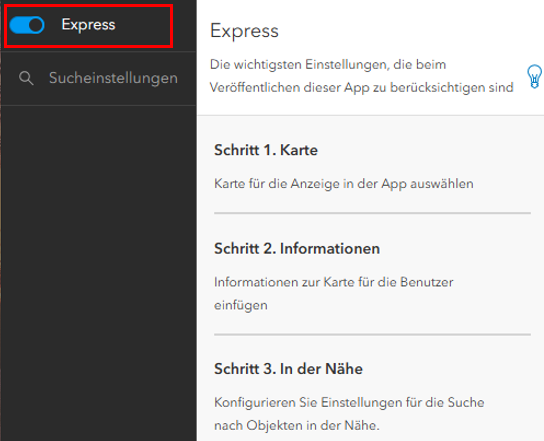Viewport: 544px width, 441px height.
Task: Click the search magnifier icon
Action: pyautogui.click(x=26, y=78)
